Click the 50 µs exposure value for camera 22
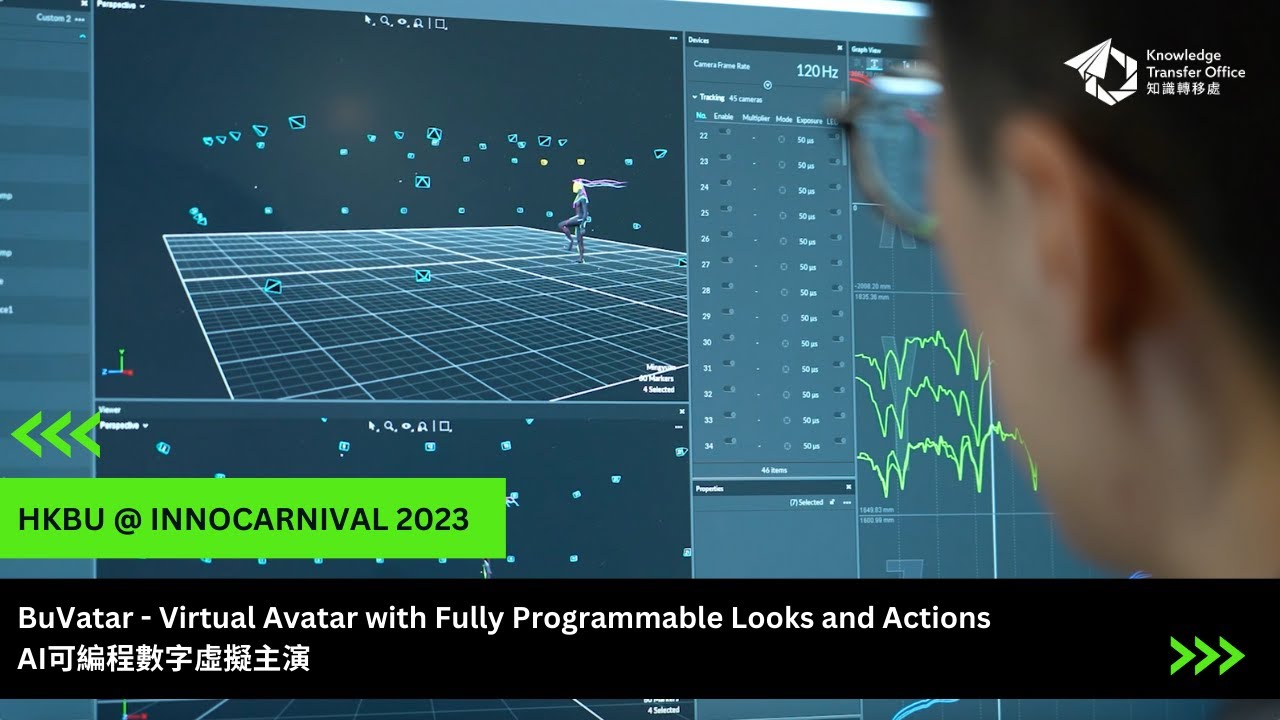Viewport: 1280px width, 720px height. (x=807, y=140)
